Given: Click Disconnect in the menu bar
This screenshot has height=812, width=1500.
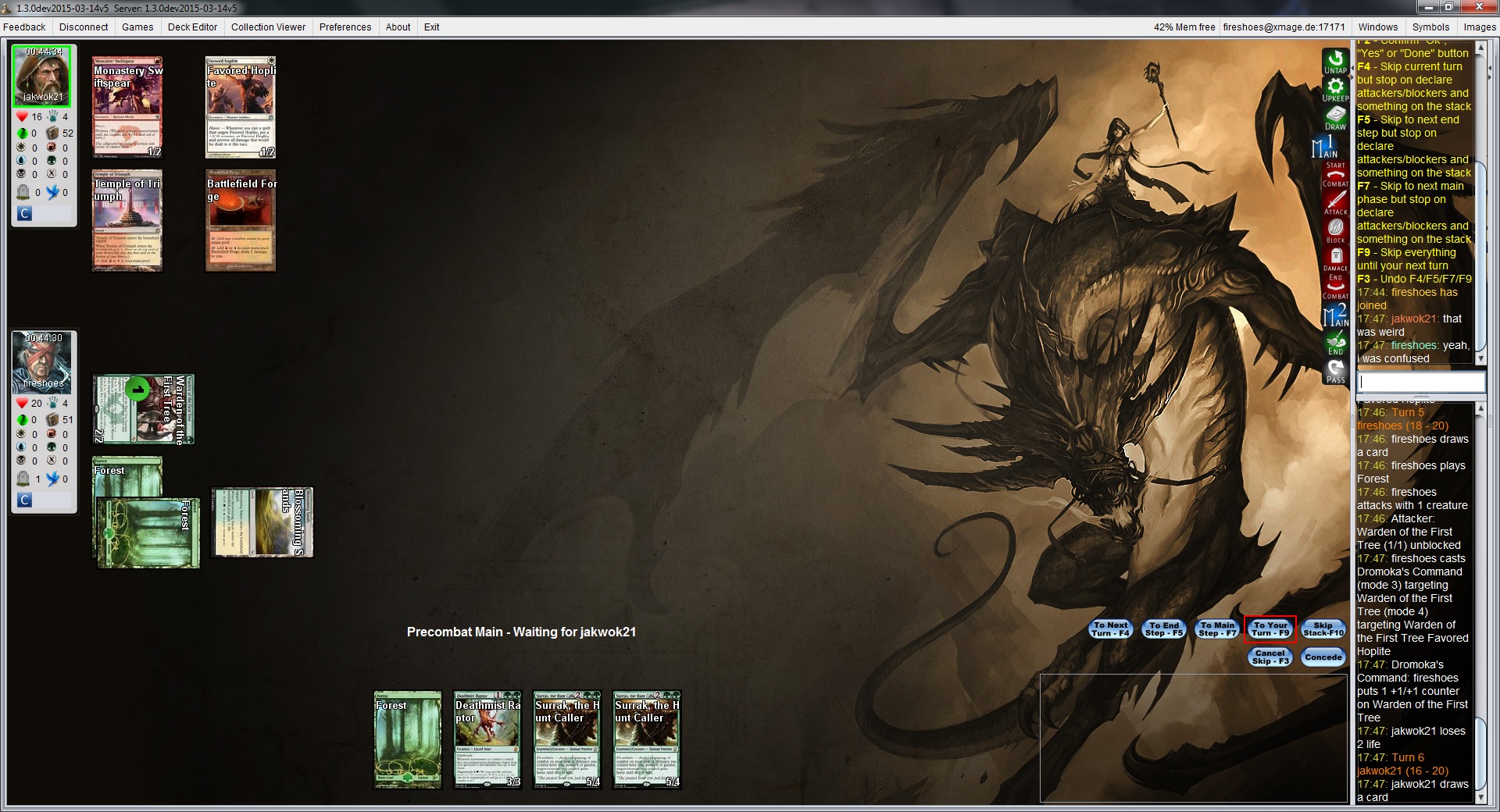Looking at the screenshot, I should click(84, 27).
